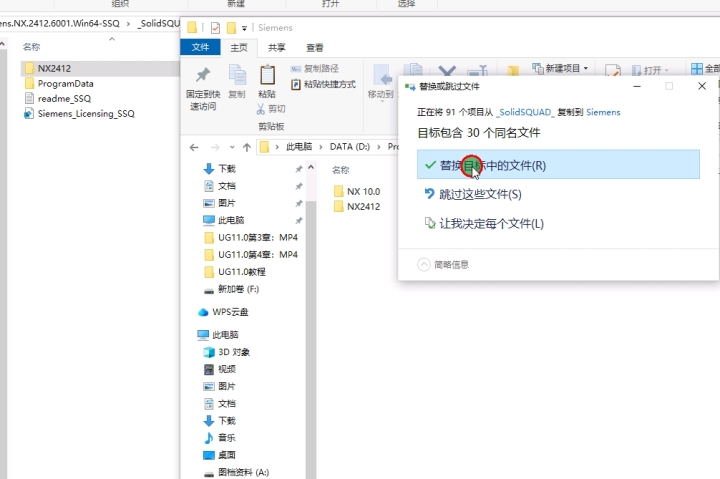Screen dimensions: 720x479
Task: Open the quick access toolbar customize arrow
Action: point(244,28)
